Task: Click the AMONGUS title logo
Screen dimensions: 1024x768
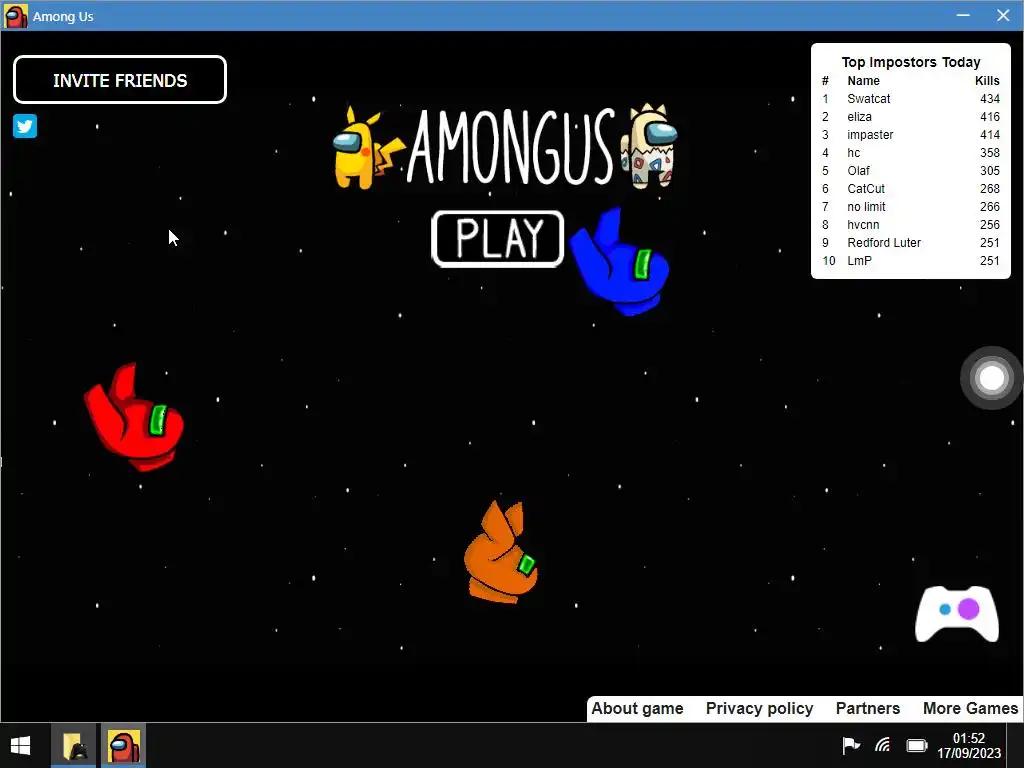Action: point(510,147)
